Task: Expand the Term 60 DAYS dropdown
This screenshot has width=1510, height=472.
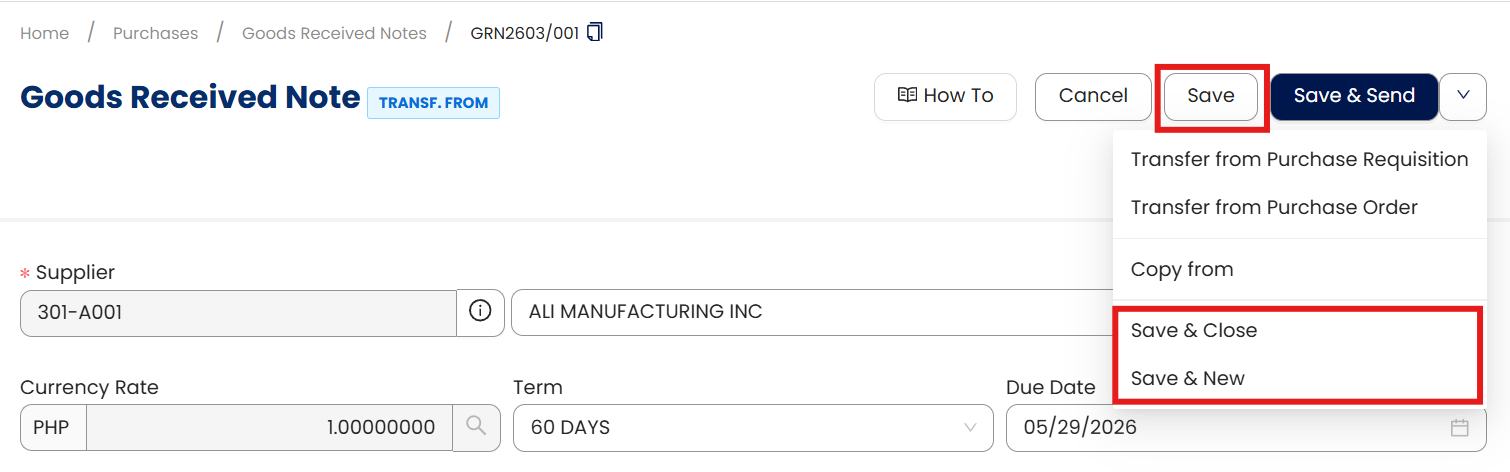Action: pos(969,428)
